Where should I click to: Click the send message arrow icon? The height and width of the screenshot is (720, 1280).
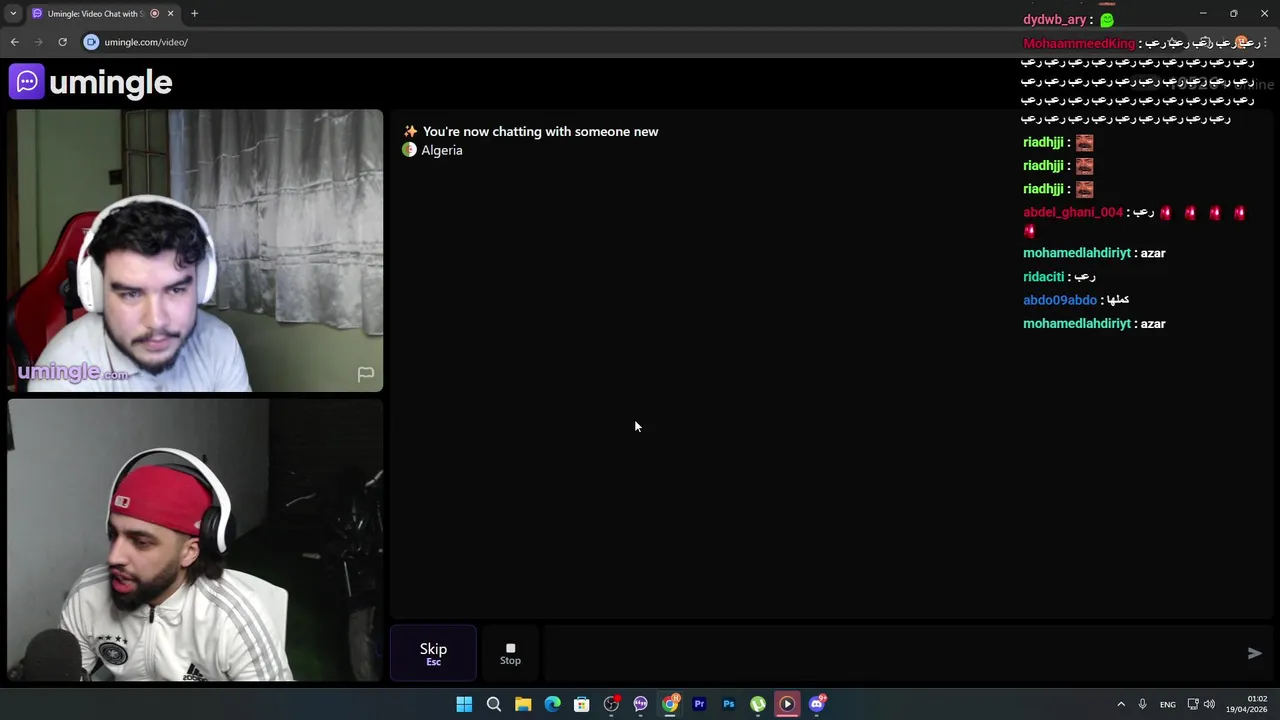tap(1254, 653)
